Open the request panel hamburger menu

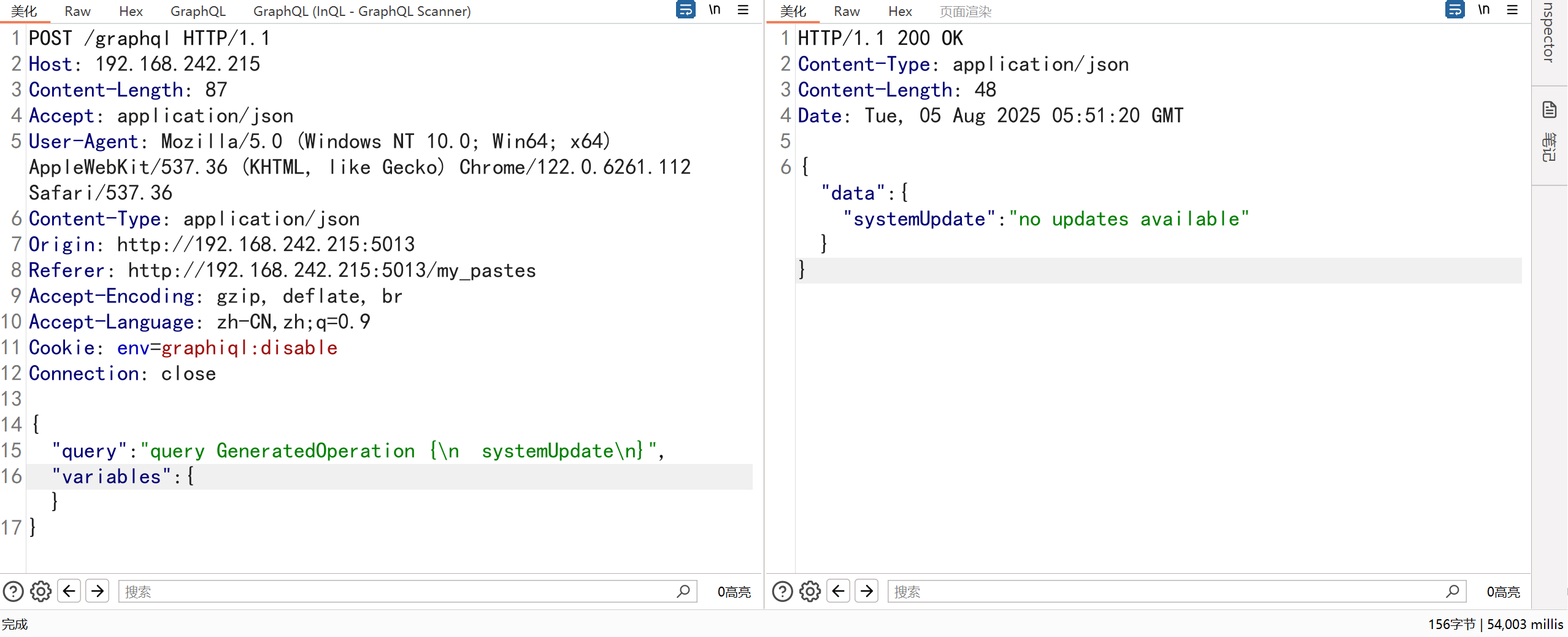743,10
